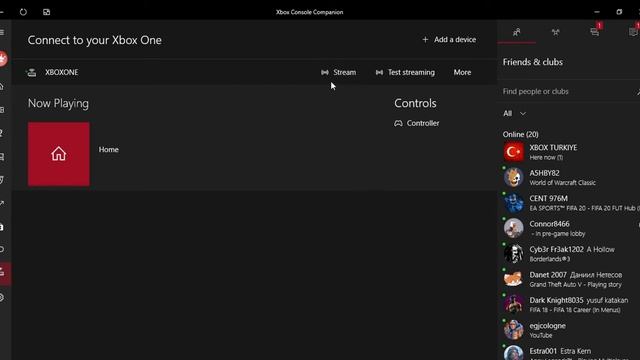Open the red Home now-playing tile
The image size is (640, 360).
59,154
